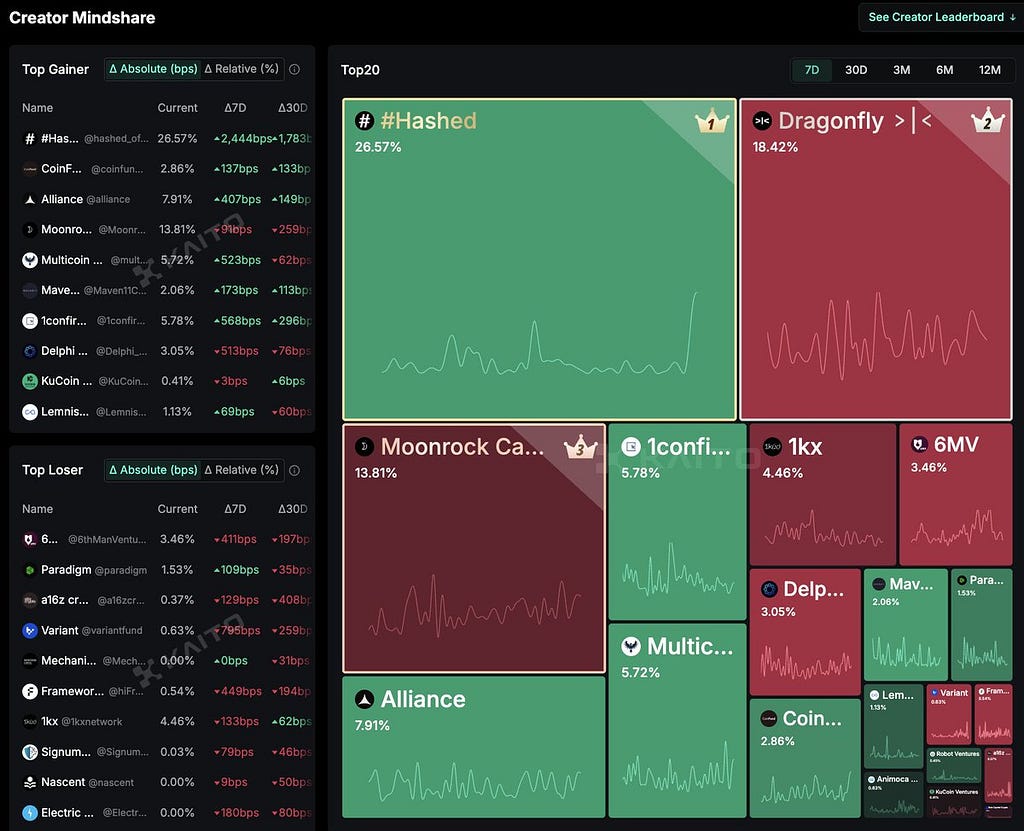Click the Dragonfly logo on treemap tile
This screenshot has width=1024, height=831.
tap(762, 121)
